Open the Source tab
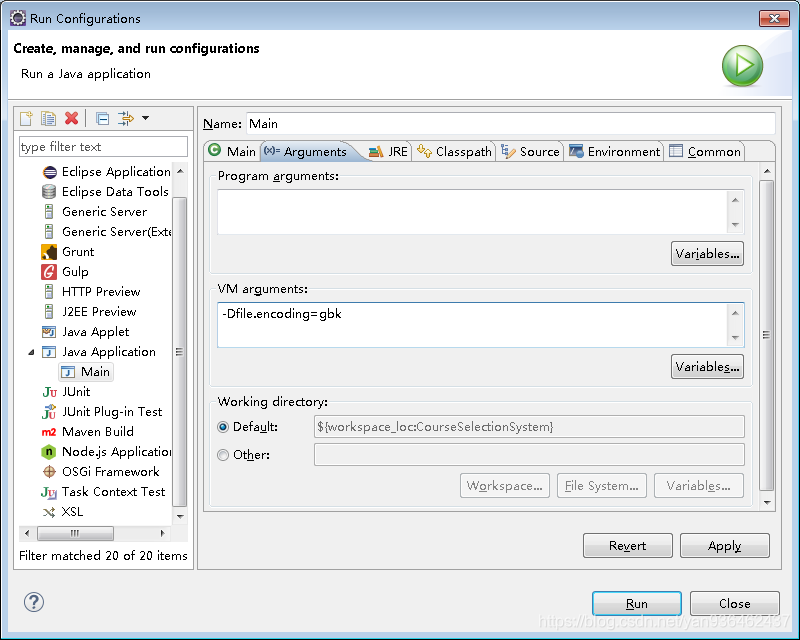Screen dimensions: 800x640 (530, 152)
